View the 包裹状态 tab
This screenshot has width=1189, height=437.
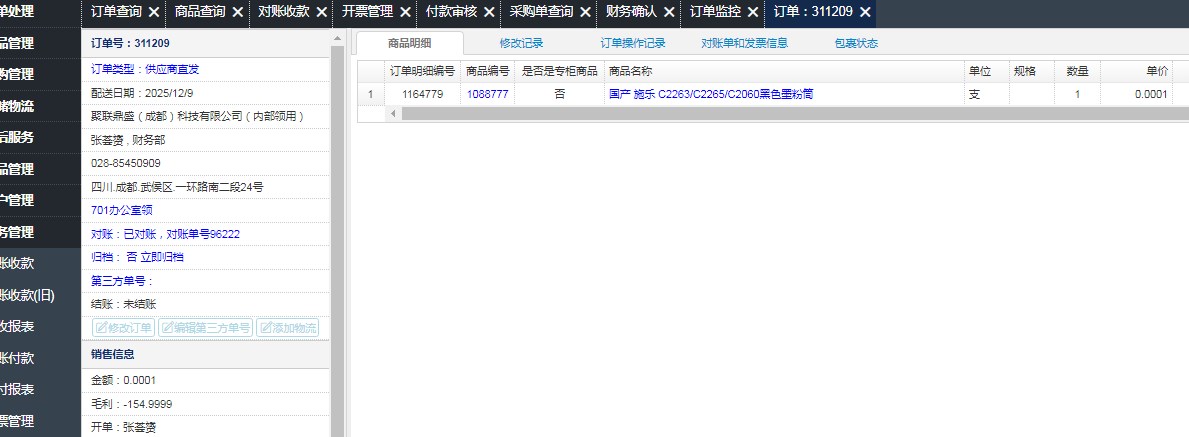tap(856, 44)
